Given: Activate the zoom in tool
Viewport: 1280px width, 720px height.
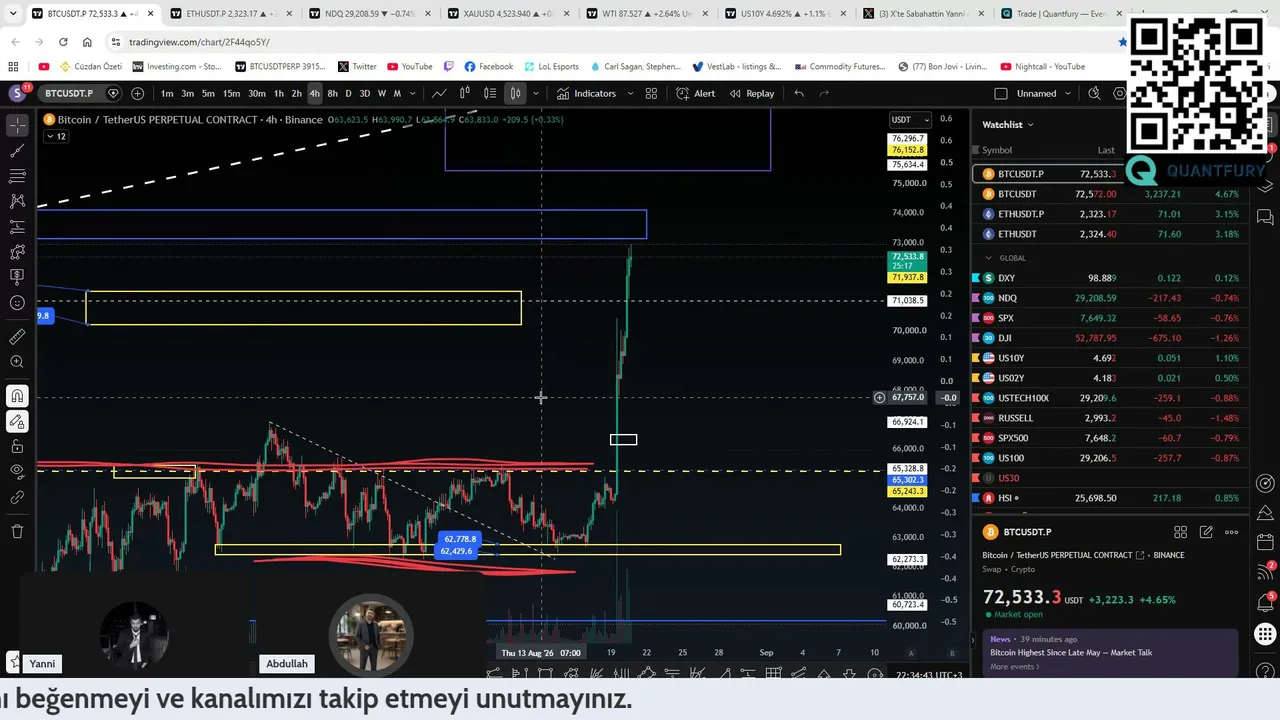Looking at the screenshot, I should coord(17,362).
